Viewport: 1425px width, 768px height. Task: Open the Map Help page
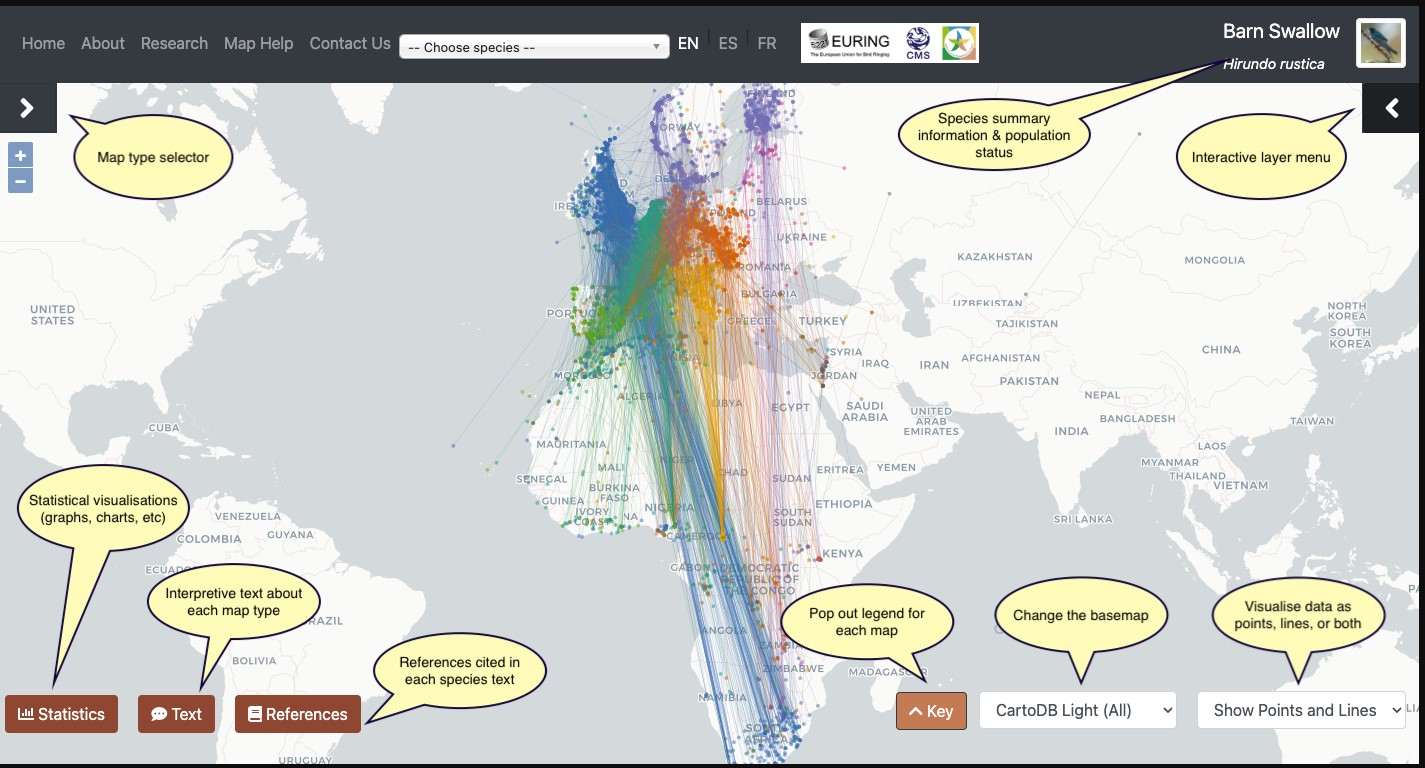(x=258, y=43)
